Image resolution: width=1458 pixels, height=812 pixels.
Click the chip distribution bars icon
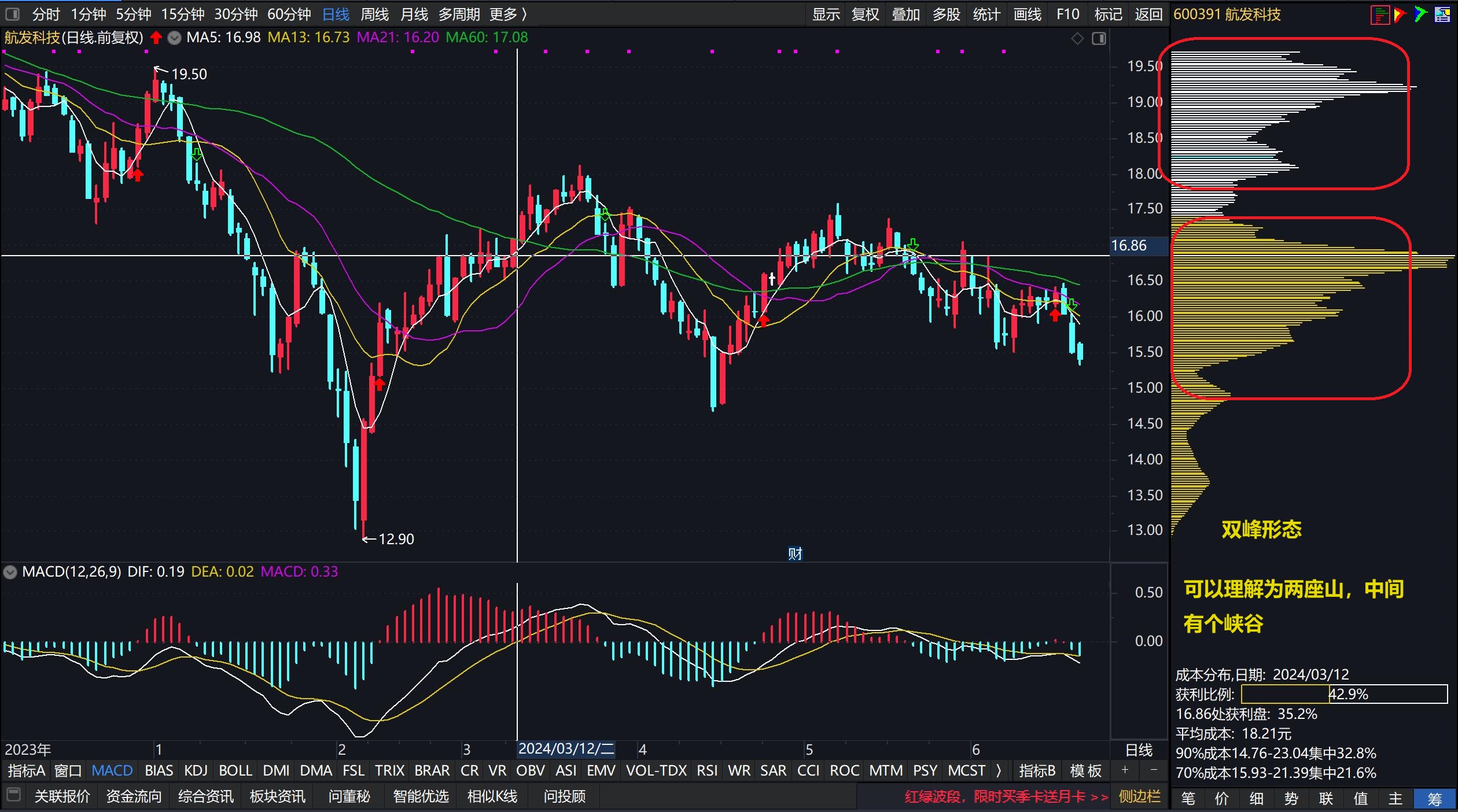click(1380, 15)
